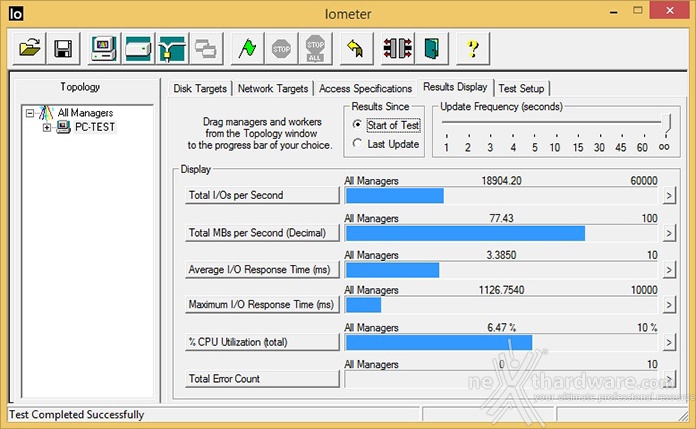696x429 pixels.
Task: Click the 1126.7540 maximum response value
Action: click(x=501, y=290)
